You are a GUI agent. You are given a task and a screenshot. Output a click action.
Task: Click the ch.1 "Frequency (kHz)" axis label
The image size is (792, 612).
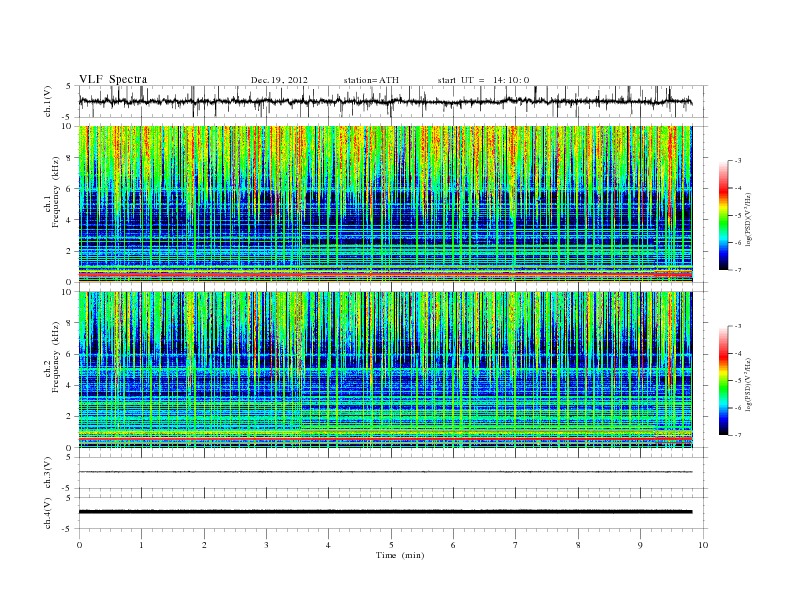[56, 192]
